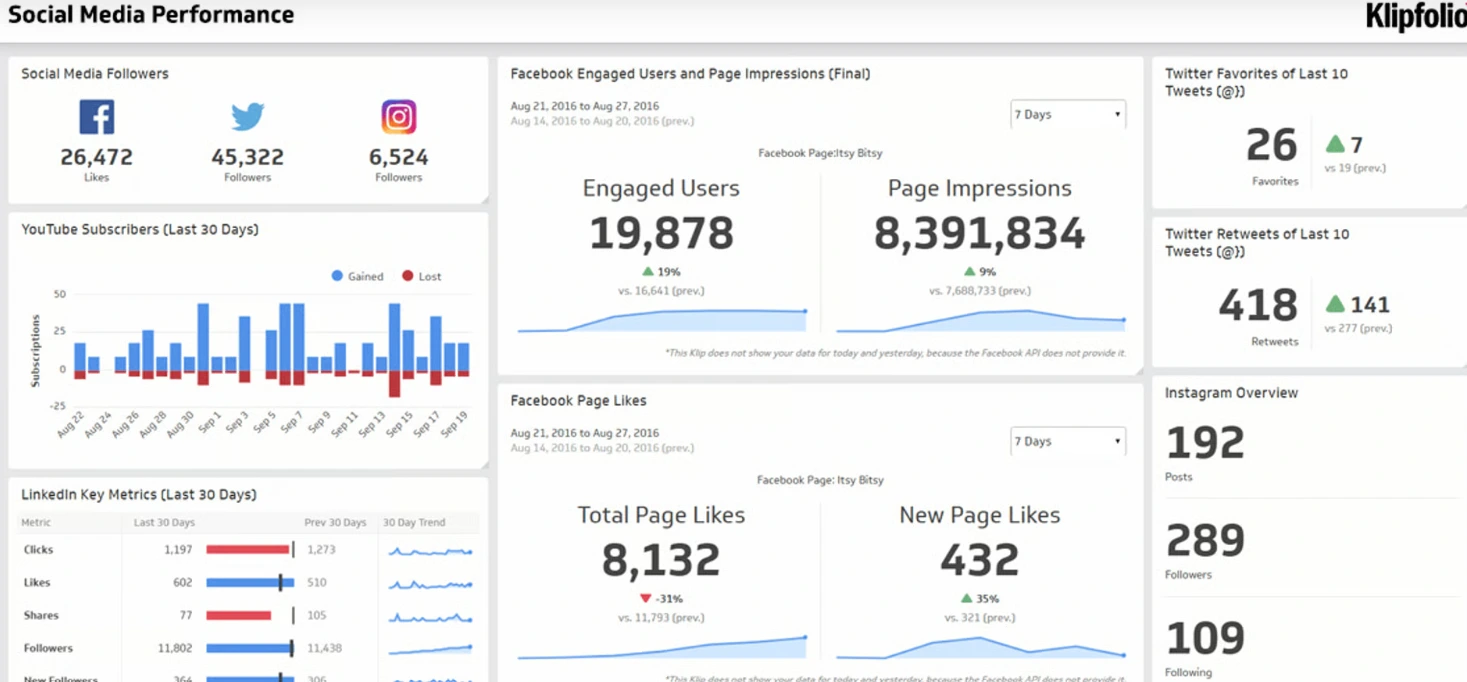The height and width of the screenshot is (682, 1467).
Task: Toggle the Gained series in chart legend
Action: [357, 276]
